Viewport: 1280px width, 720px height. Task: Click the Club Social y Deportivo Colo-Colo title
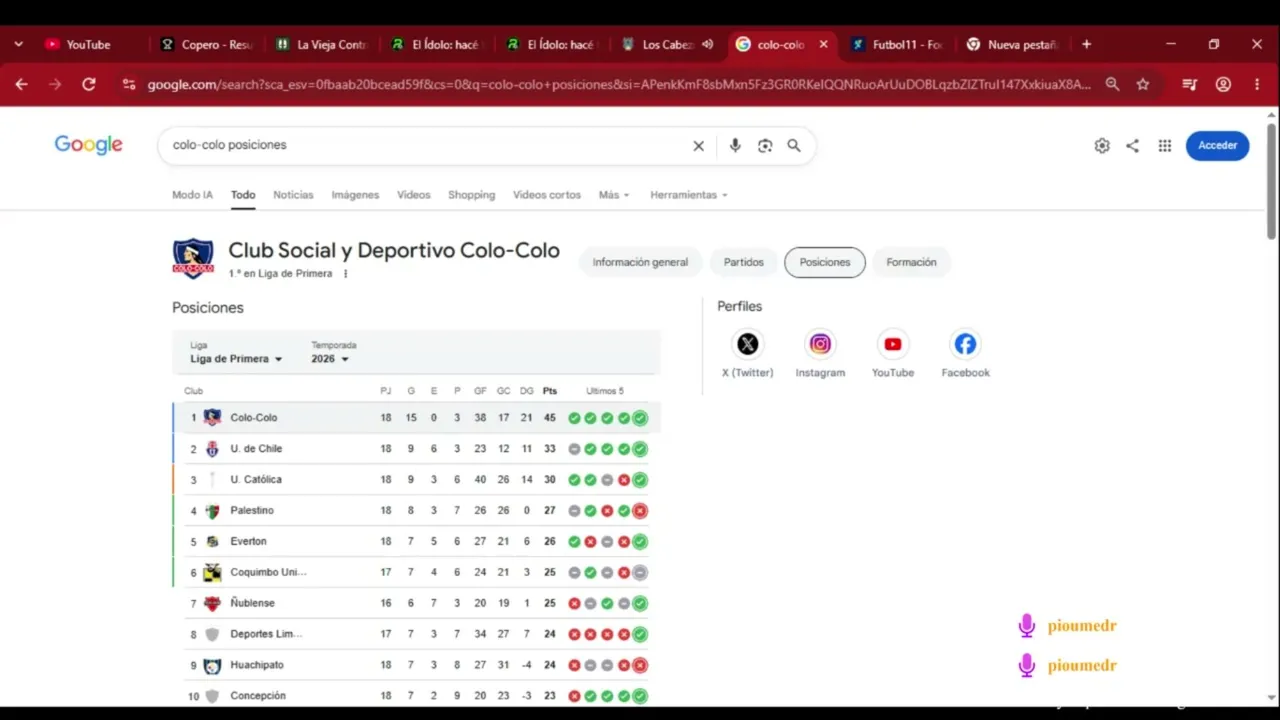394,251
